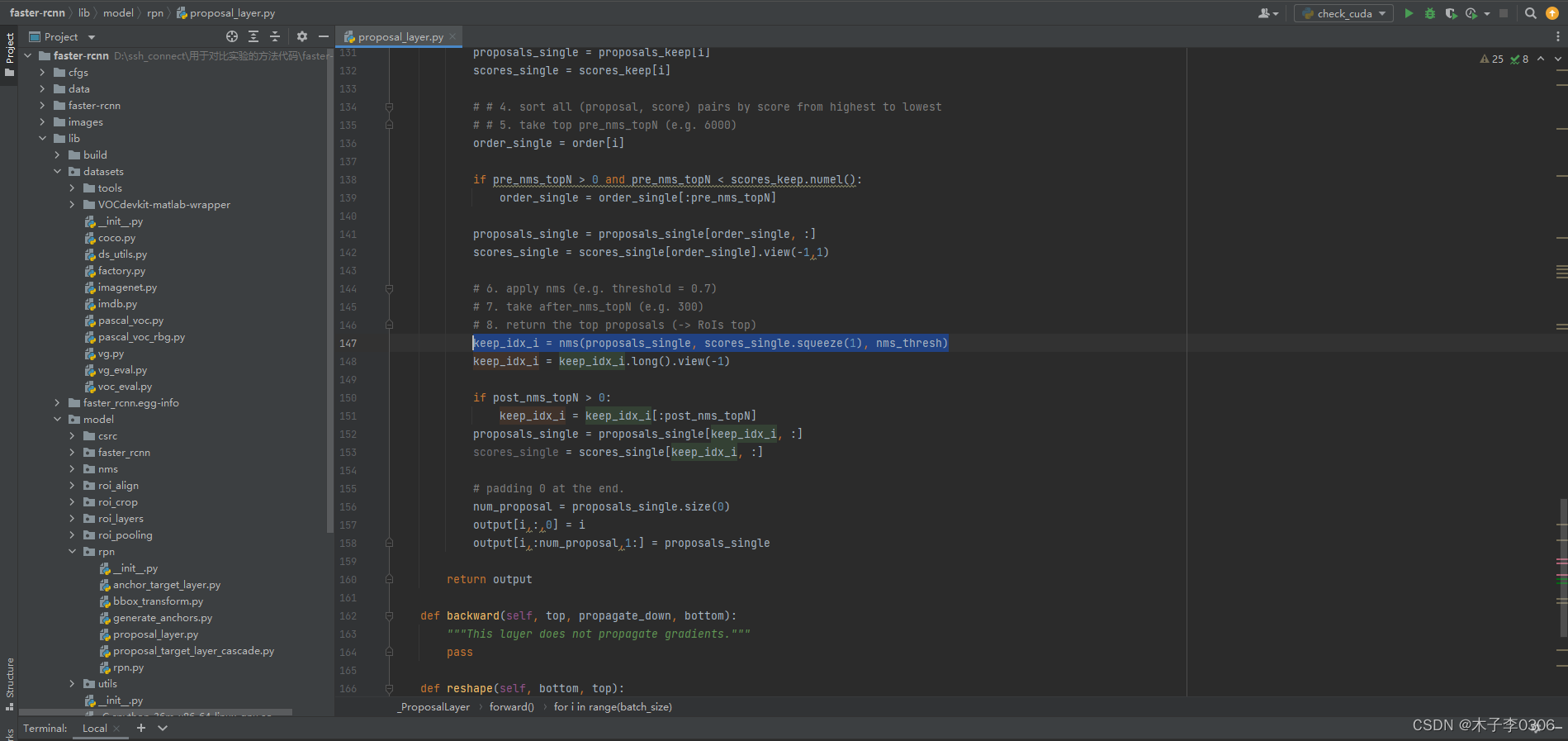This screenshot has width=1568, height=741.
Task: Click model breadcrumb in navigation bar
Action: [x=118, y=13]
